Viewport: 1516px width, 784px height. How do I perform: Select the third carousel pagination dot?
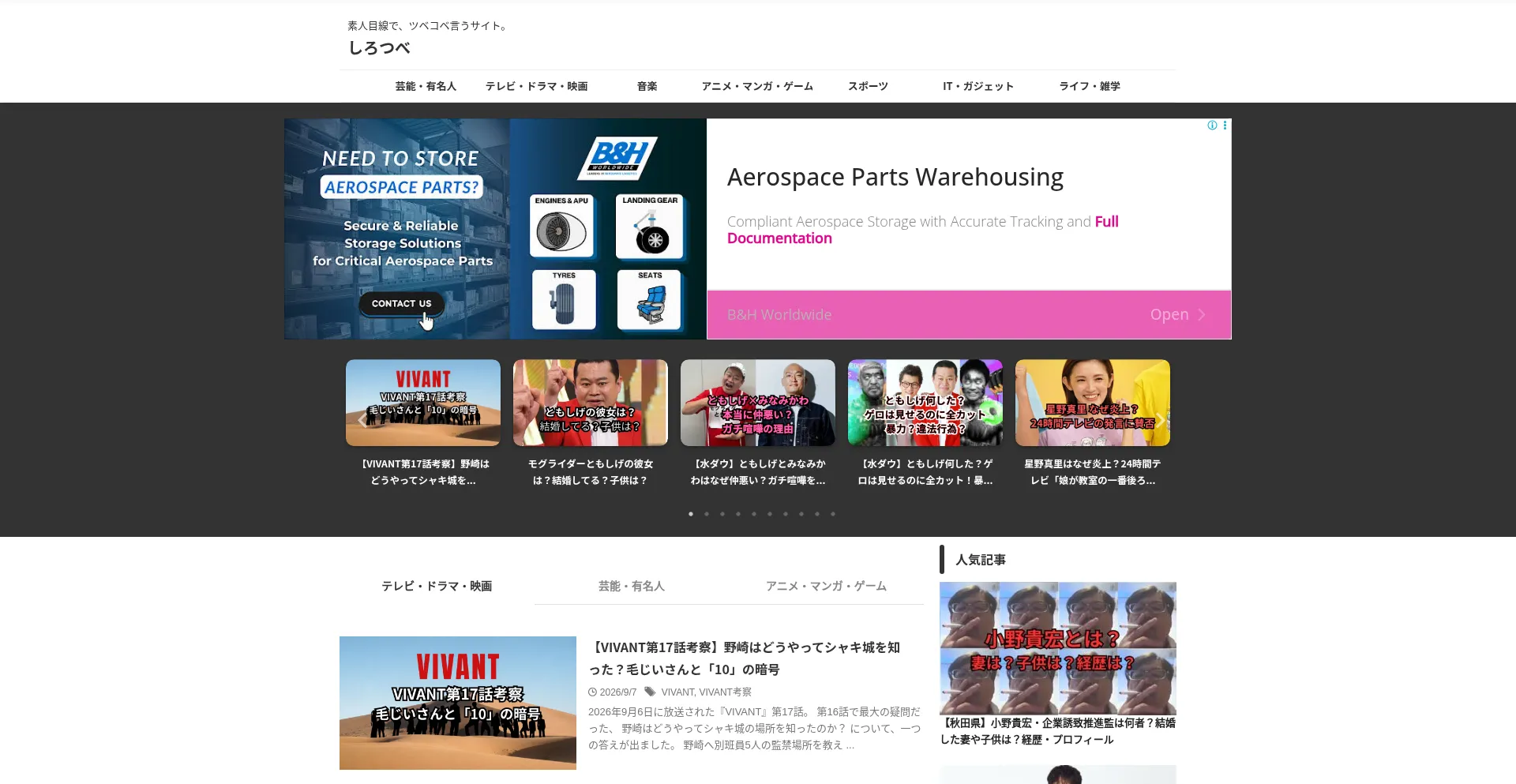coord(722,514)
